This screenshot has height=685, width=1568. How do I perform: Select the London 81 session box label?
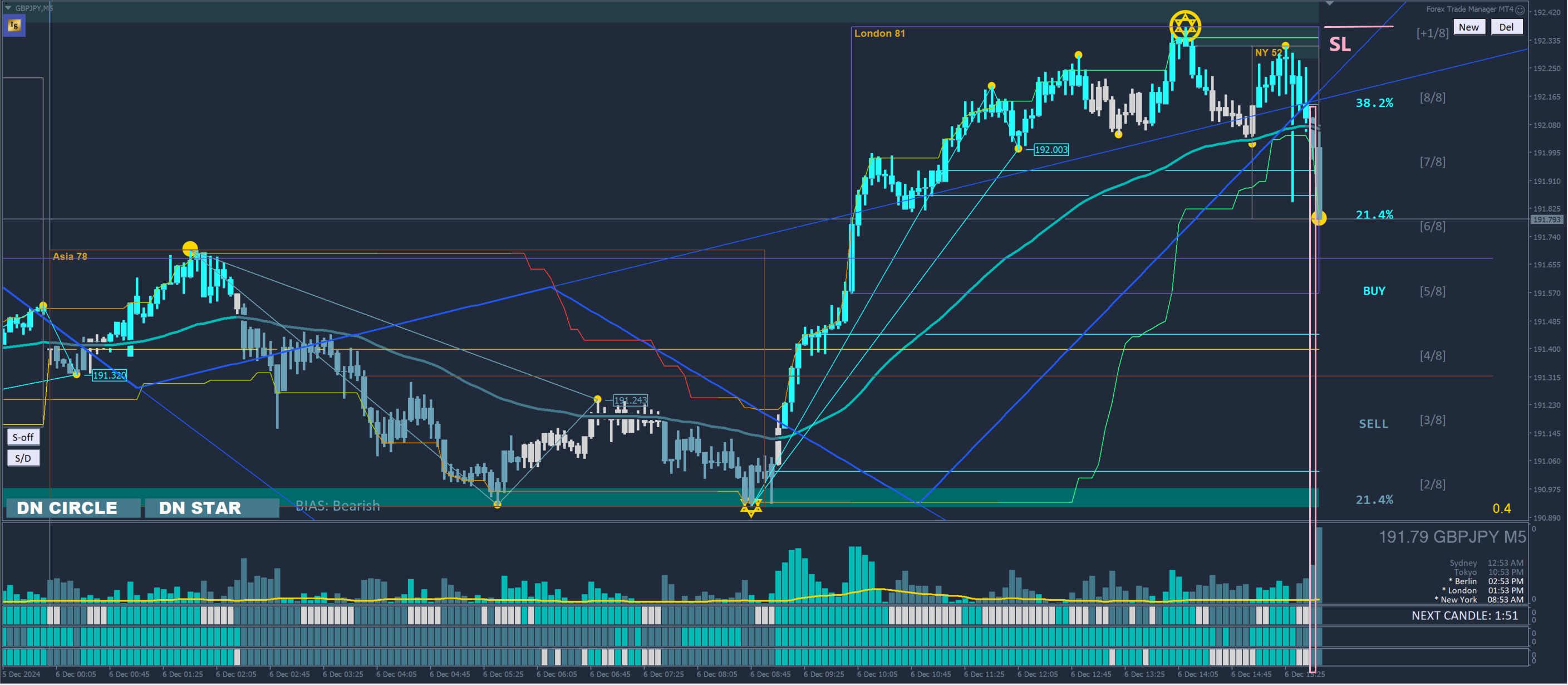click(x=879, y=33)
